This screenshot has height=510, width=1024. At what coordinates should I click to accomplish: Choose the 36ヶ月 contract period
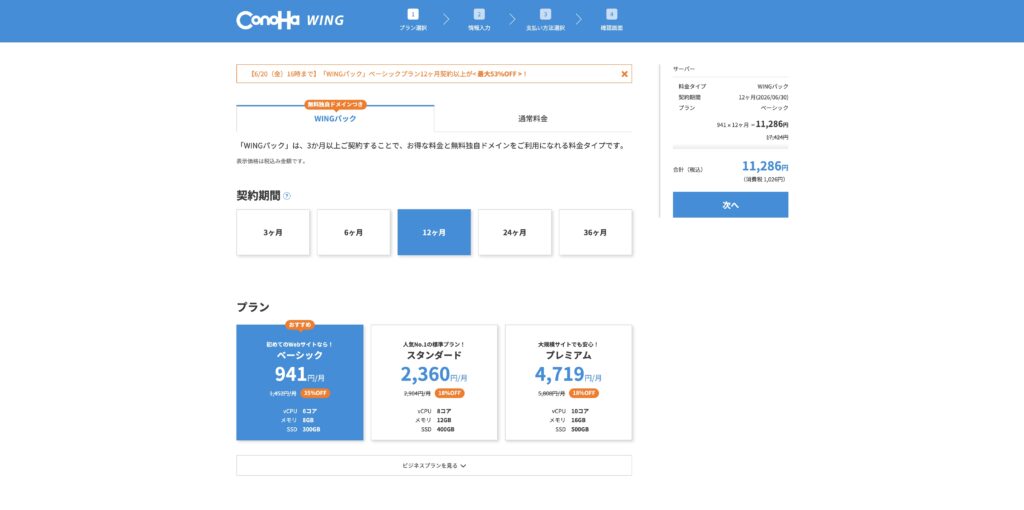[596, 232]
